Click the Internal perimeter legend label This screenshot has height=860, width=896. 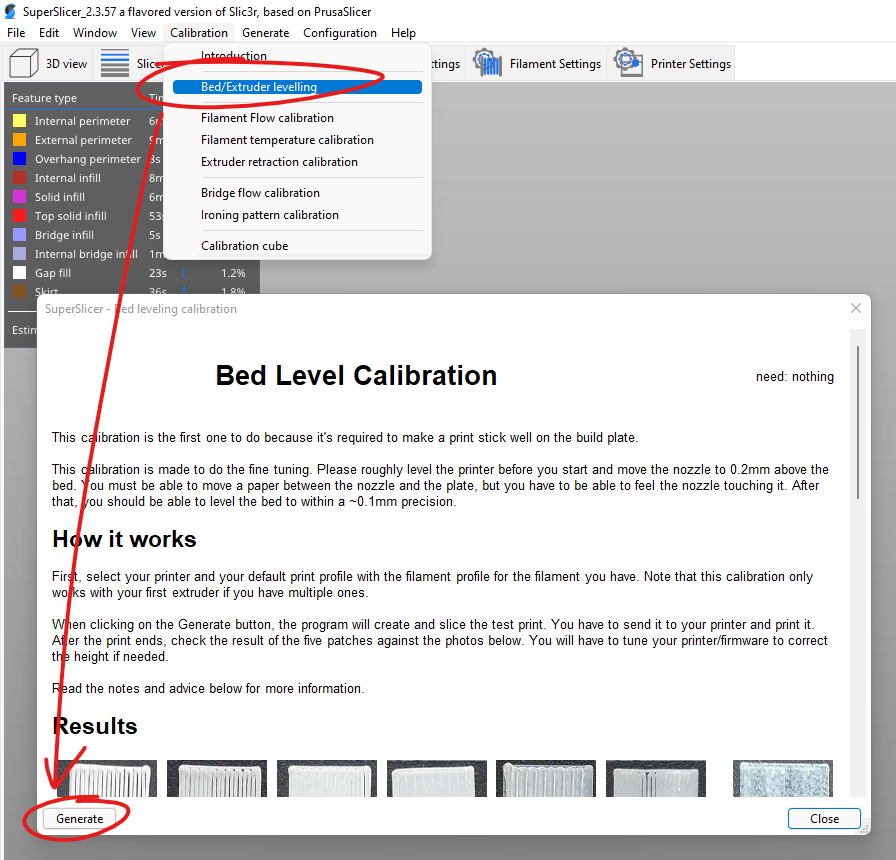[x=82, y=121]
